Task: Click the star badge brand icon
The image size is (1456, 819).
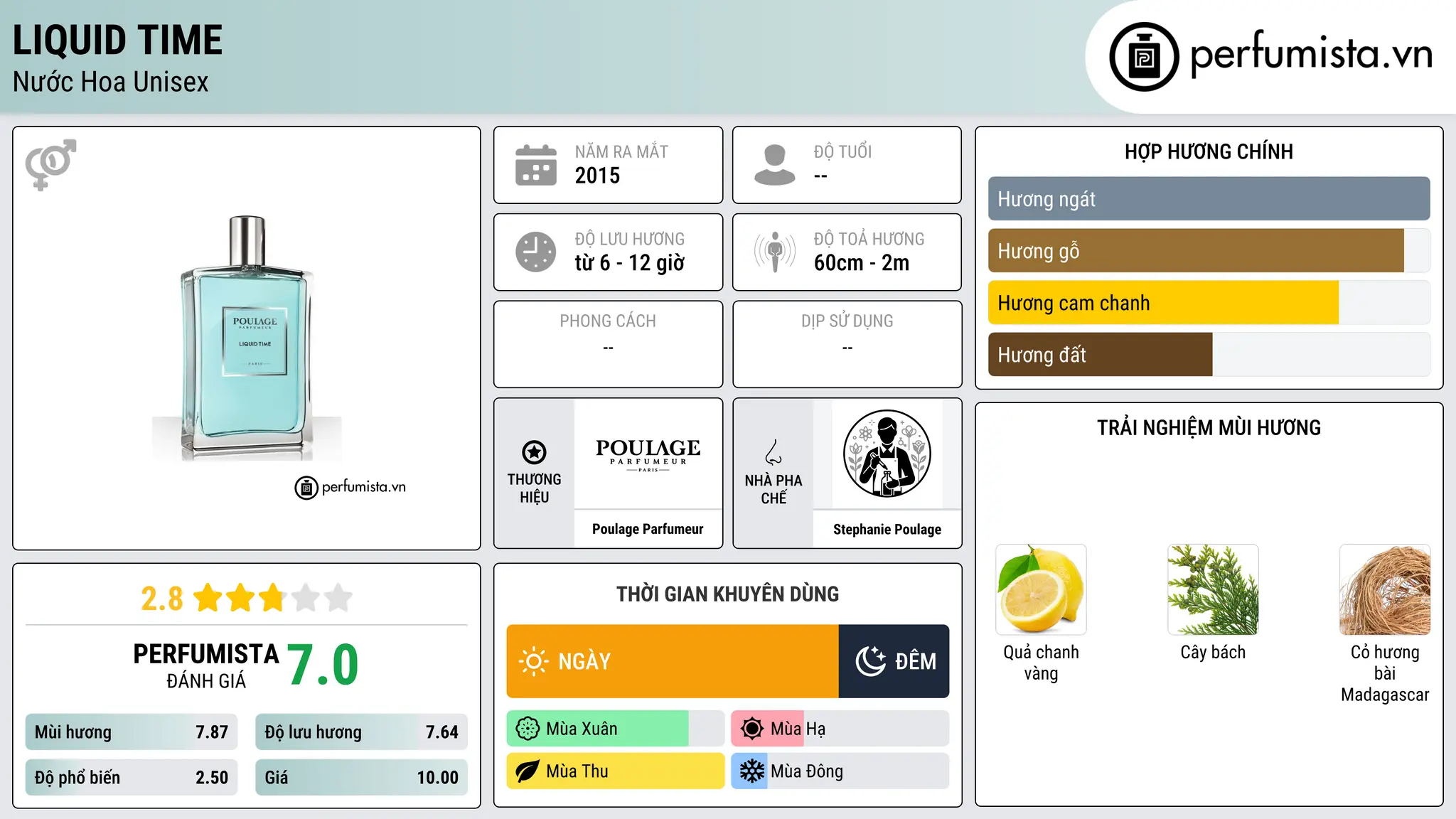Action: 534,452
